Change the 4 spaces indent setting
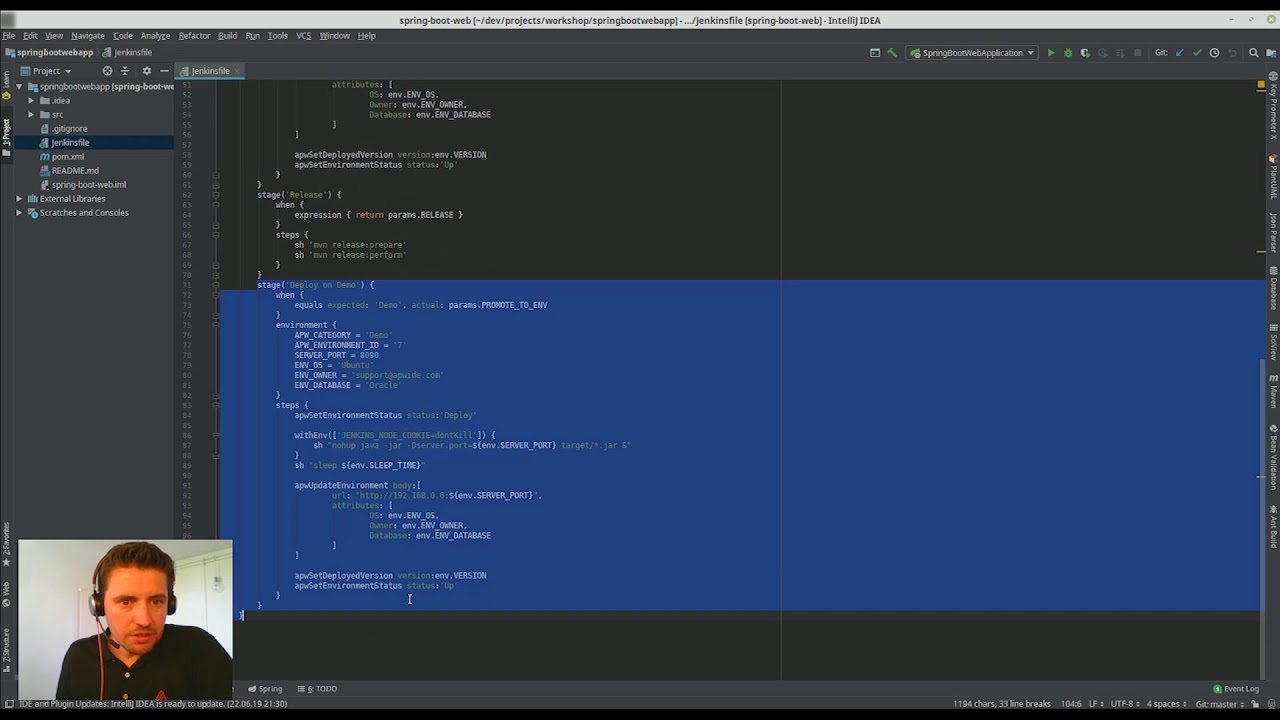The width and height of the screenshot is (1280, 720). (x=1166, y=704)
